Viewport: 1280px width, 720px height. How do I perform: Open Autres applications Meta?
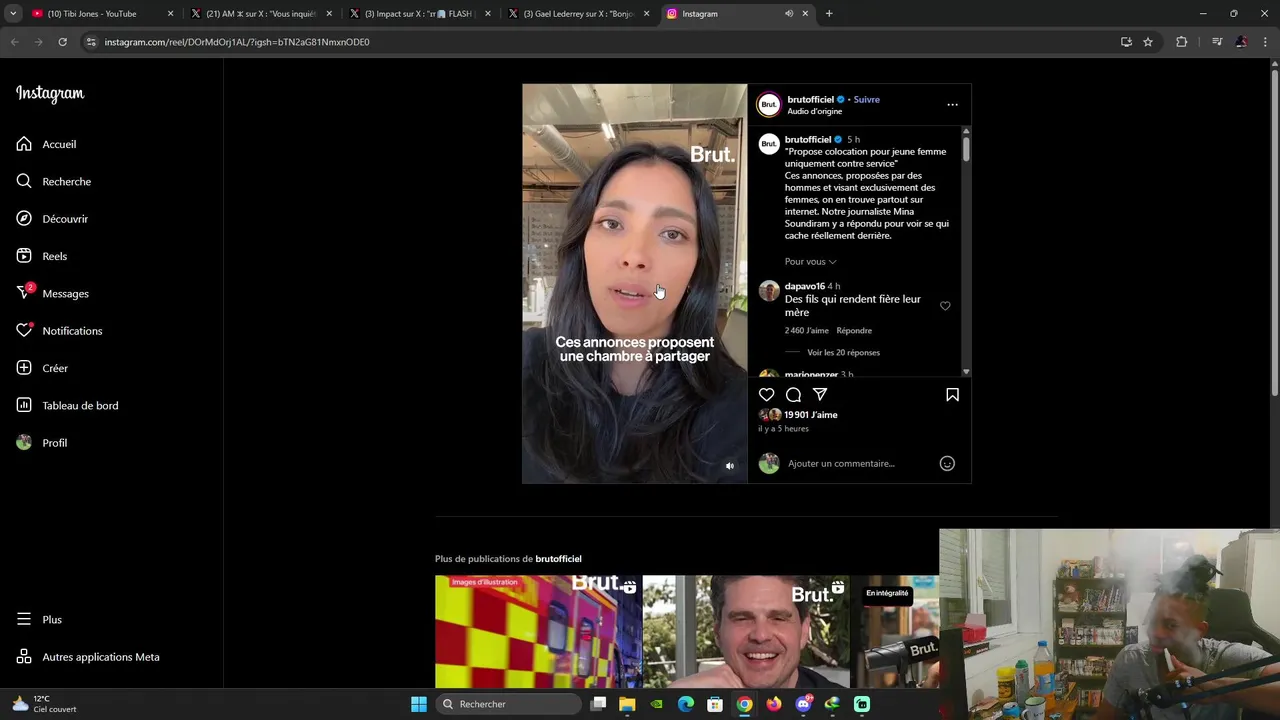pos(88,657)
